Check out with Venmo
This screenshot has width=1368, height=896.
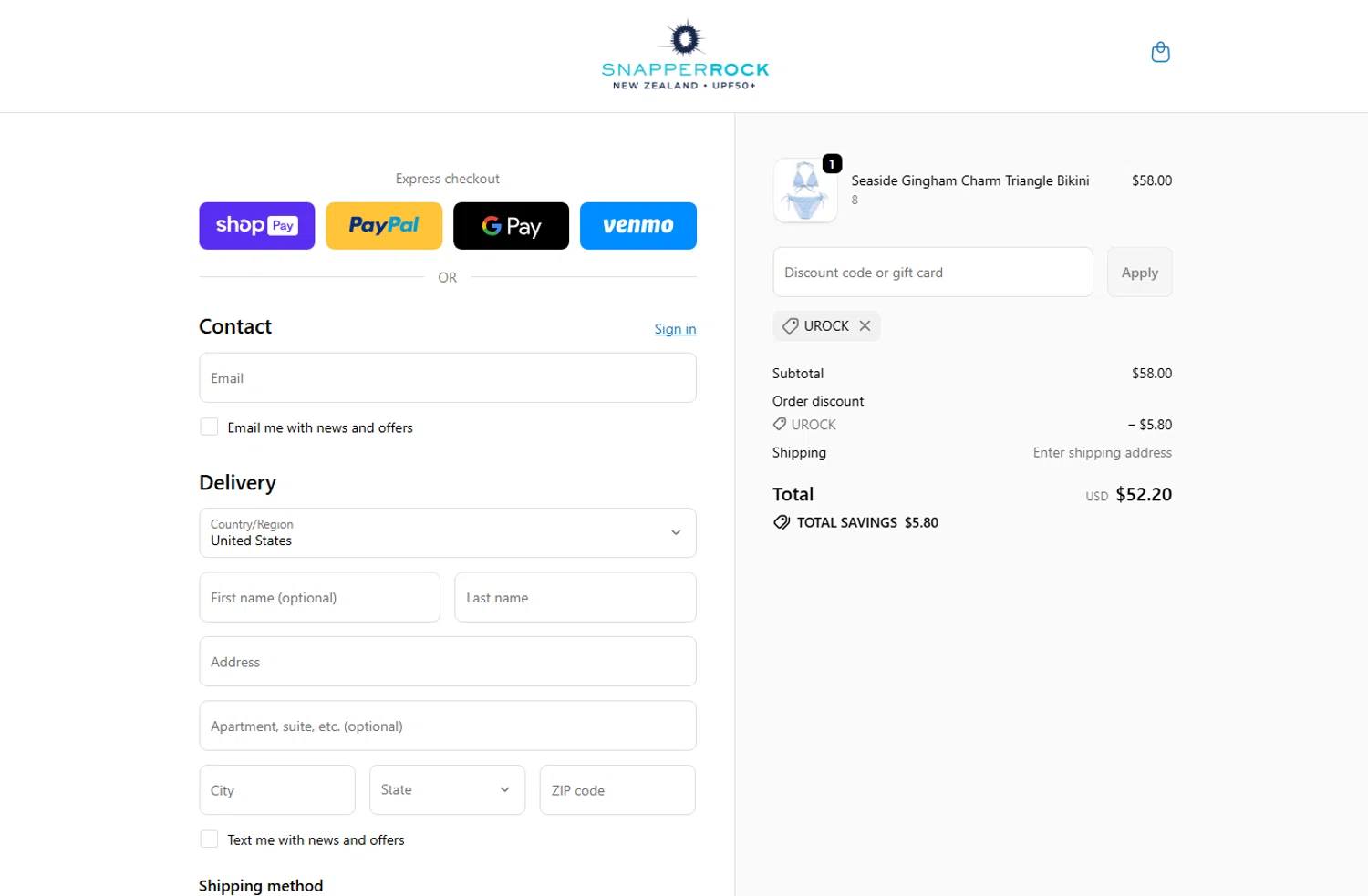[638, 226]
